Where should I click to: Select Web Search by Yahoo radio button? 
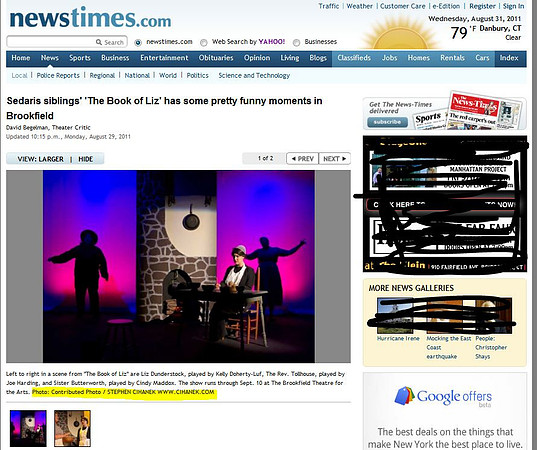[x=203, y=42]
